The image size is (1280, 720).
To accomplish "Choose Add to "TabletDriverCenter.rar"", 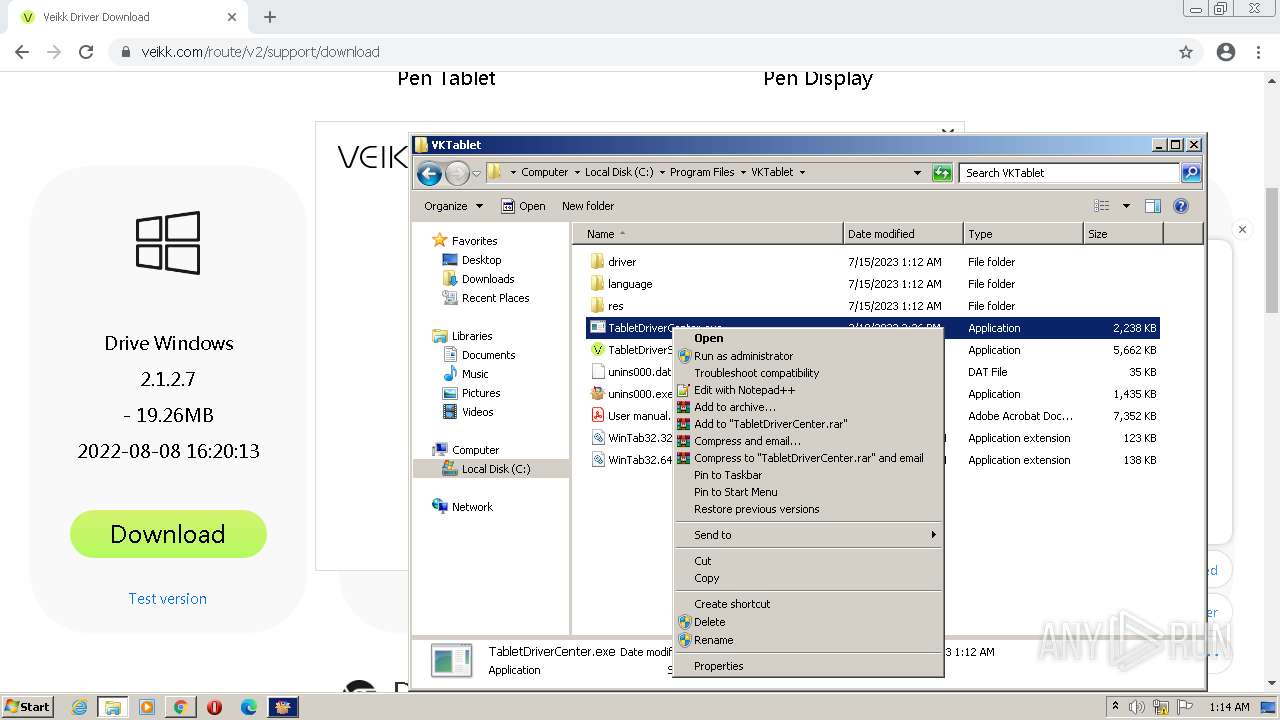I will tap(808, 424).
